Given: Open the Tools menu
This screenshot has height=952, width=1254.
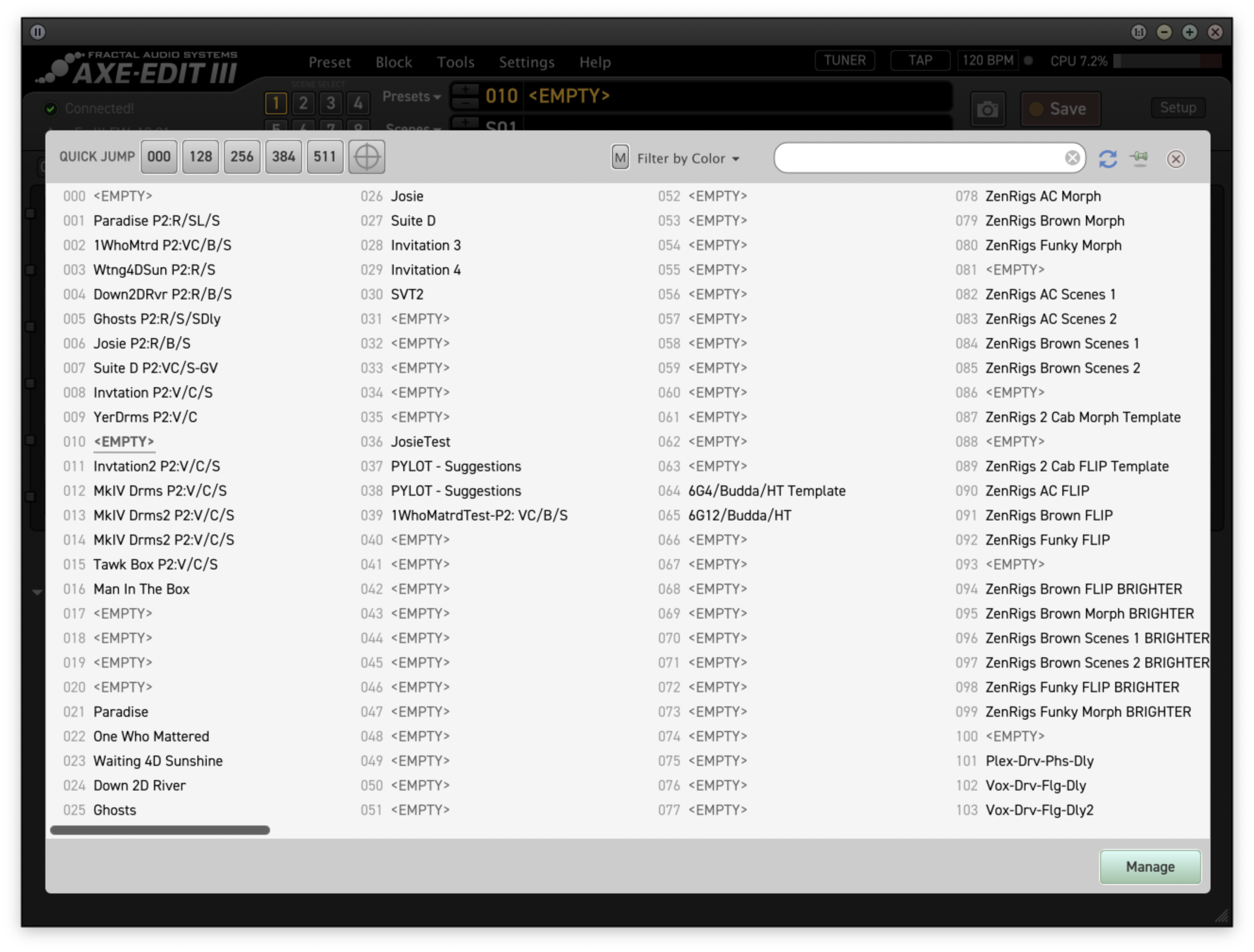Looking at the screenshot, I should tap(455, 62).
